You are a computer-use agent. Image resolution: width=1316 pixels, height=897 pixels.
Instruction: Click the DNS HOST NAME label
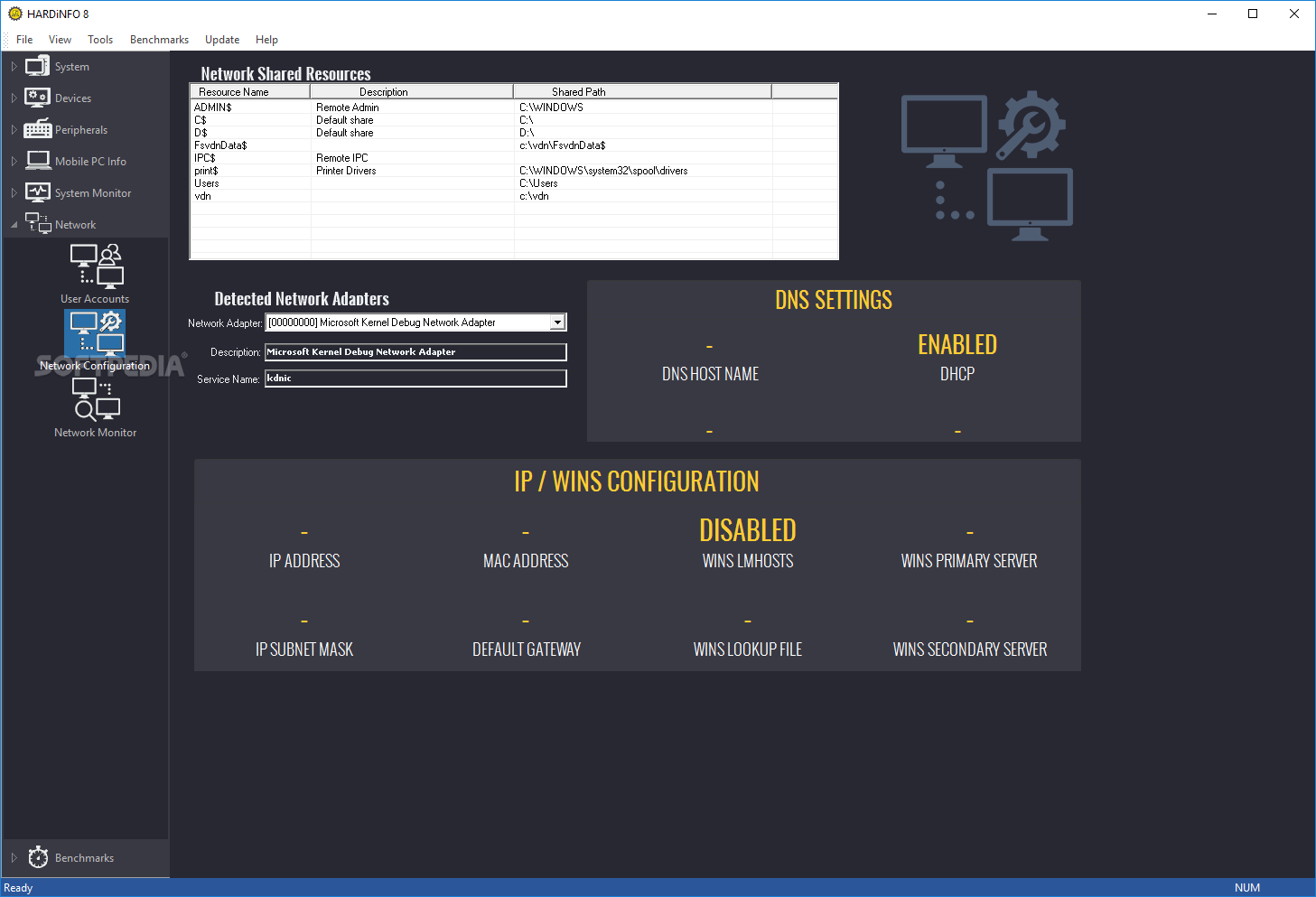710,374
